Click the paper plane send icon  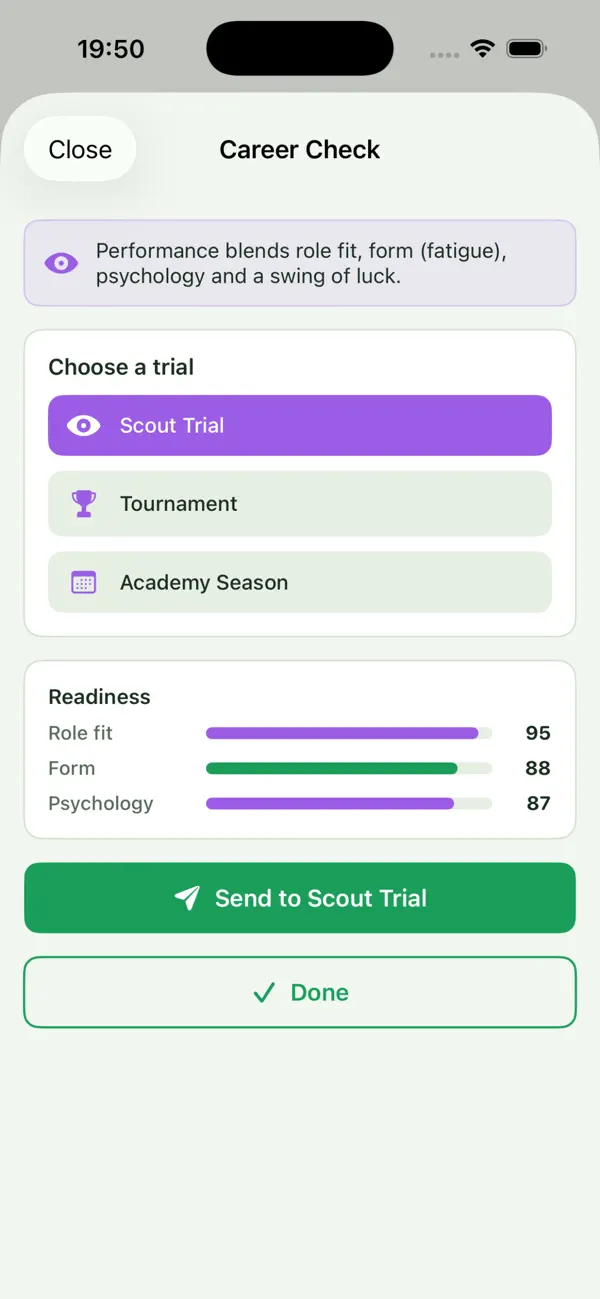coord(187,898)
